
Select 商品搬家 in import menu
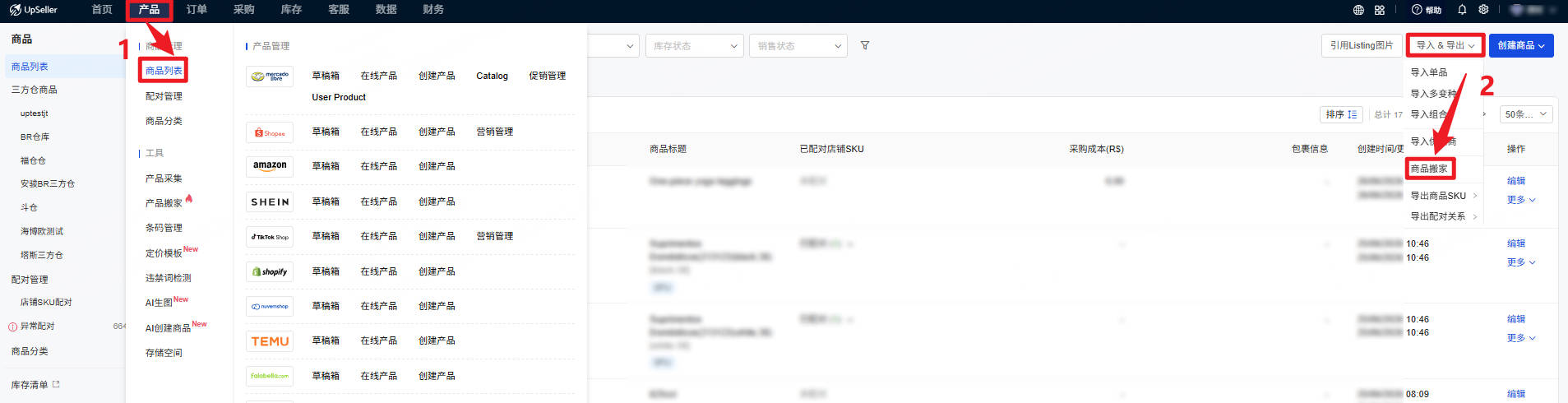1429,169
